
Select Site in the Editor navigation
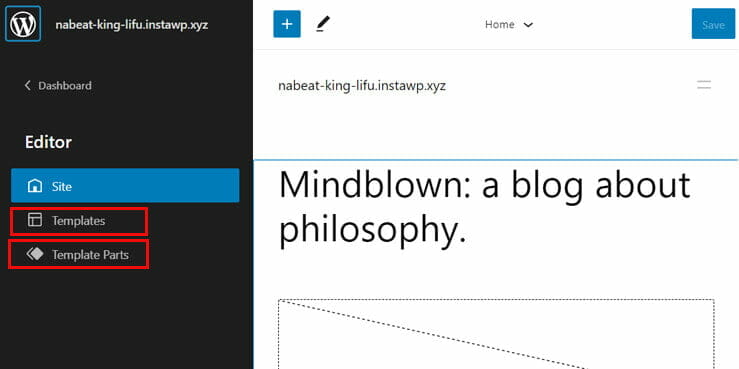125,186
